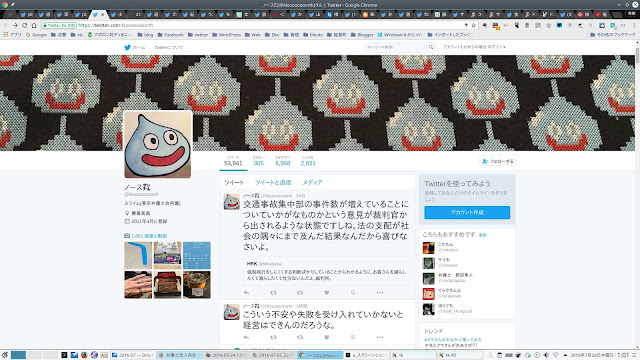Like the 交通事故集中部 tweet
Screen dimensions: 640x360
(327, 292)
